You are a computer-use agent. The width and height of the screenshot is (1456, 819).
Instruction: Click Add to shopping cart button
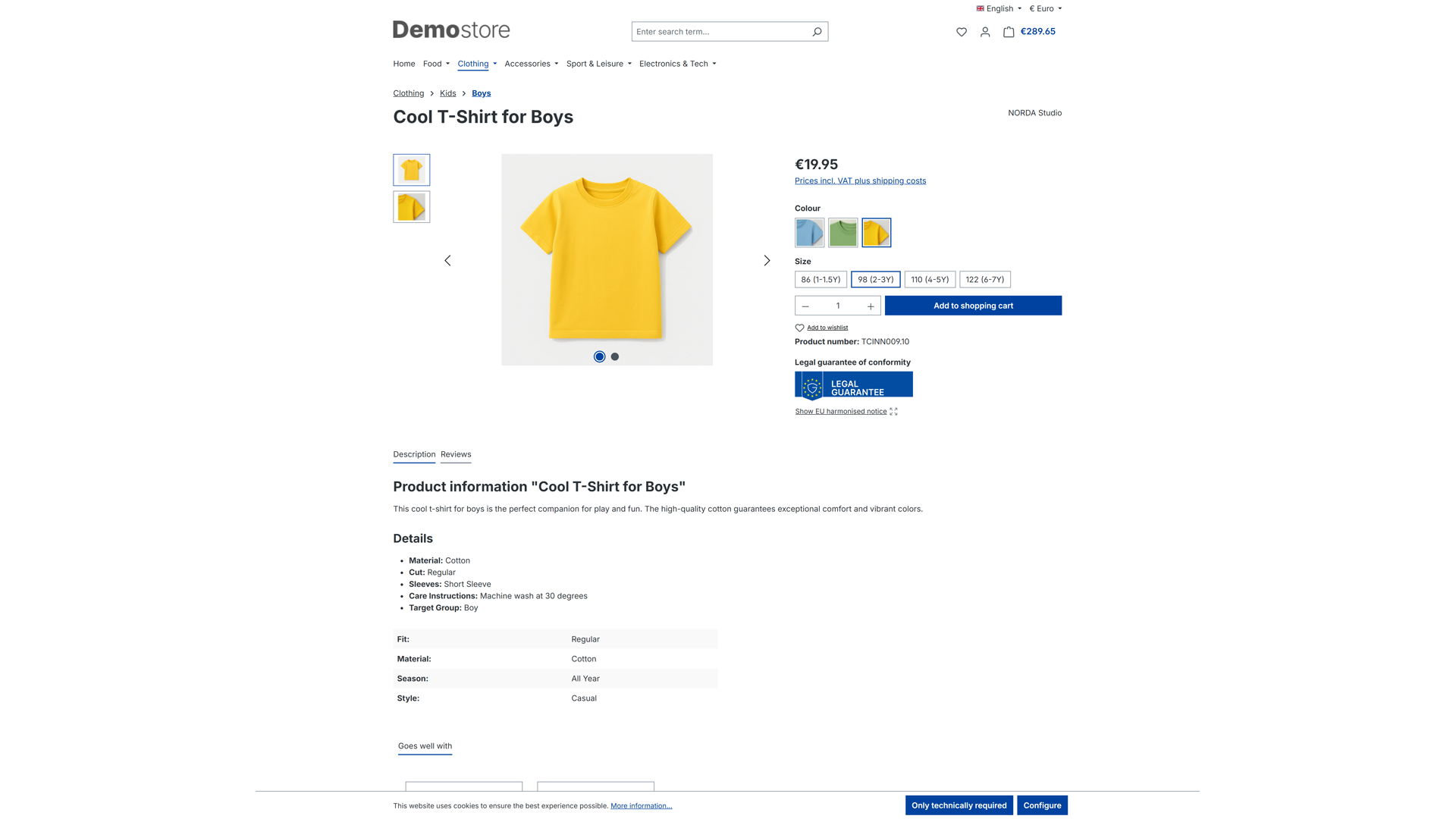(973, 306)
